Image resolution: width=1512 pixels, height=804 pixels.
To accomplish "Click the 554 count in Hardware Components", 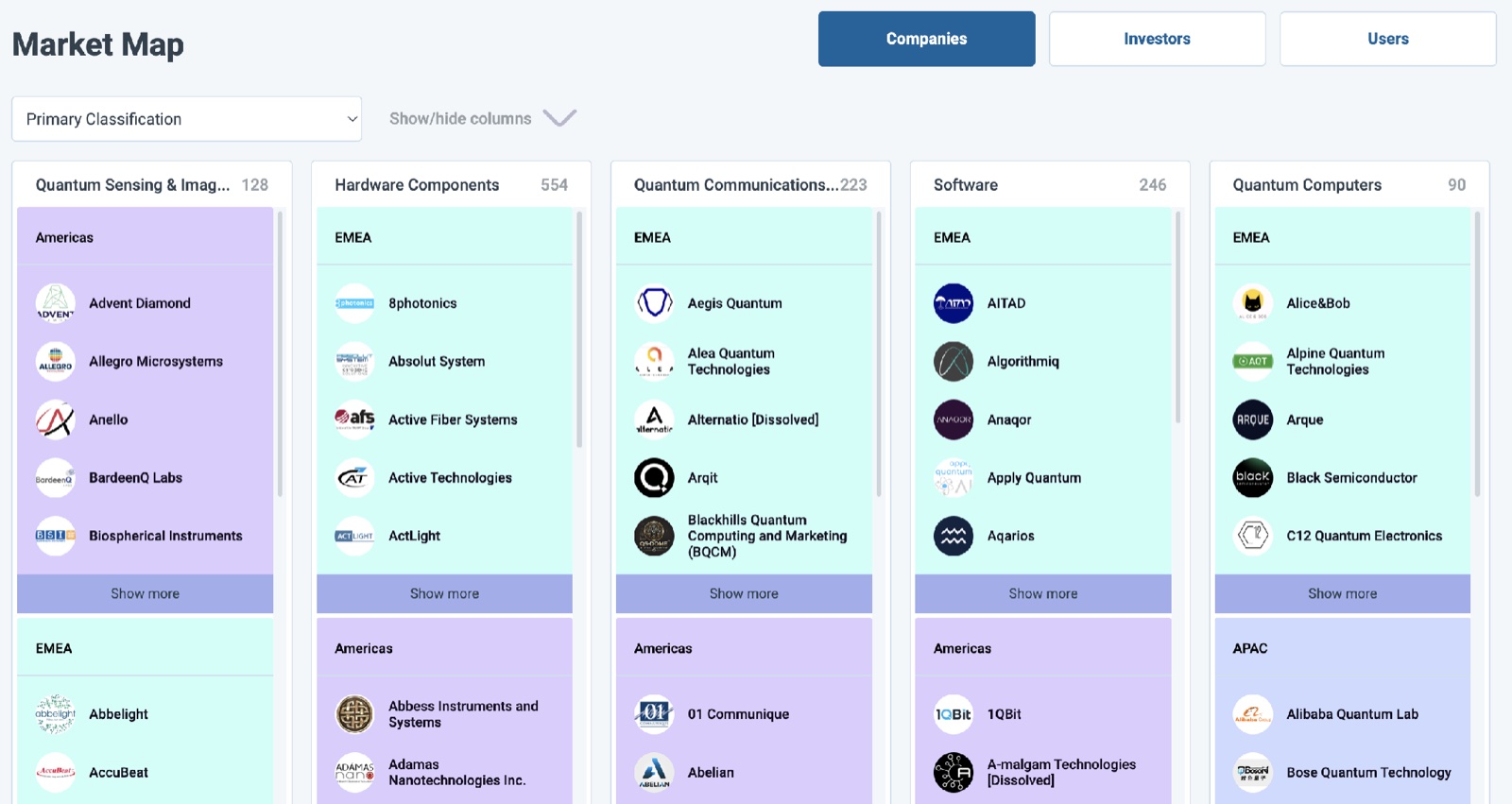I will [x=555, y=185].
